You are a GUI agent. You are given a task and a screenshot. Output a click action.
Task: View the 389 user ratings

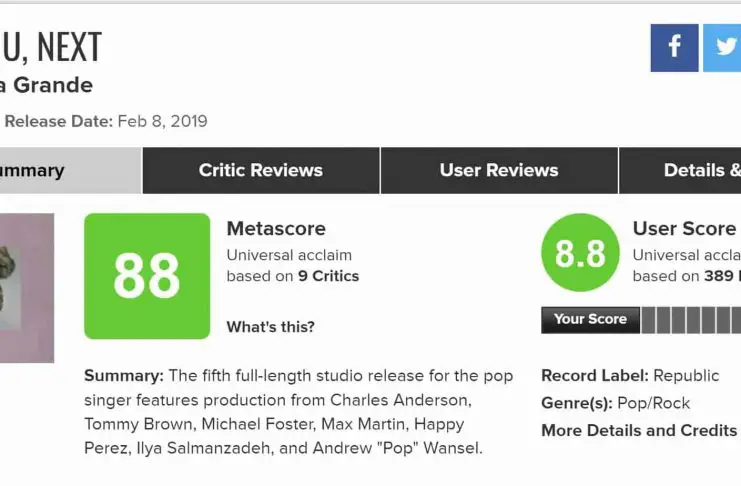pos(718,276)
